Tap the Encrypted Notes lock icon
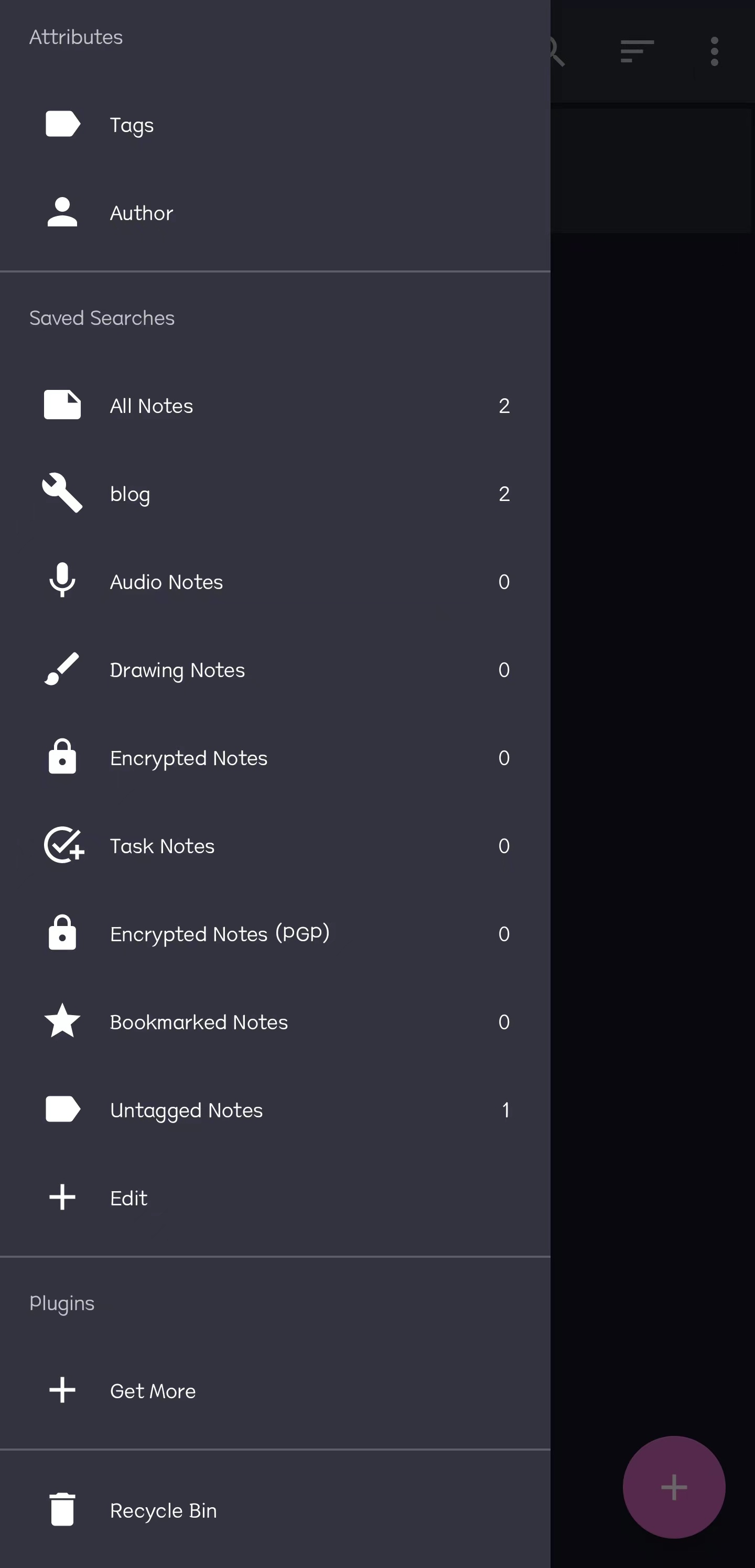 [x=63, y=757]
